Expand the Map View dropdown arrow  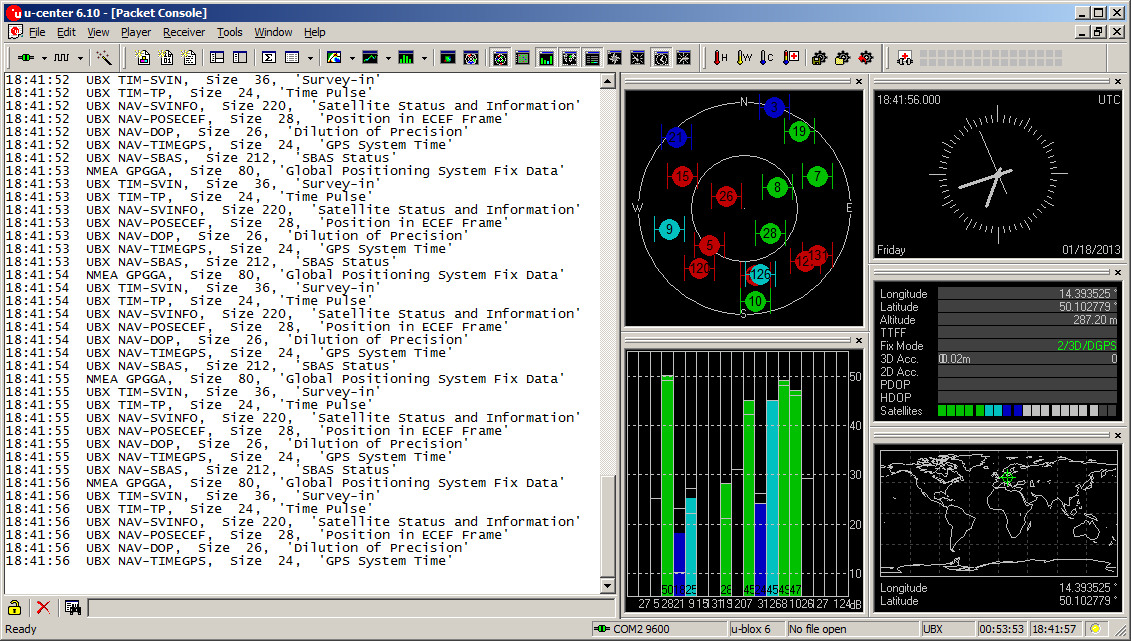(352, 58)
